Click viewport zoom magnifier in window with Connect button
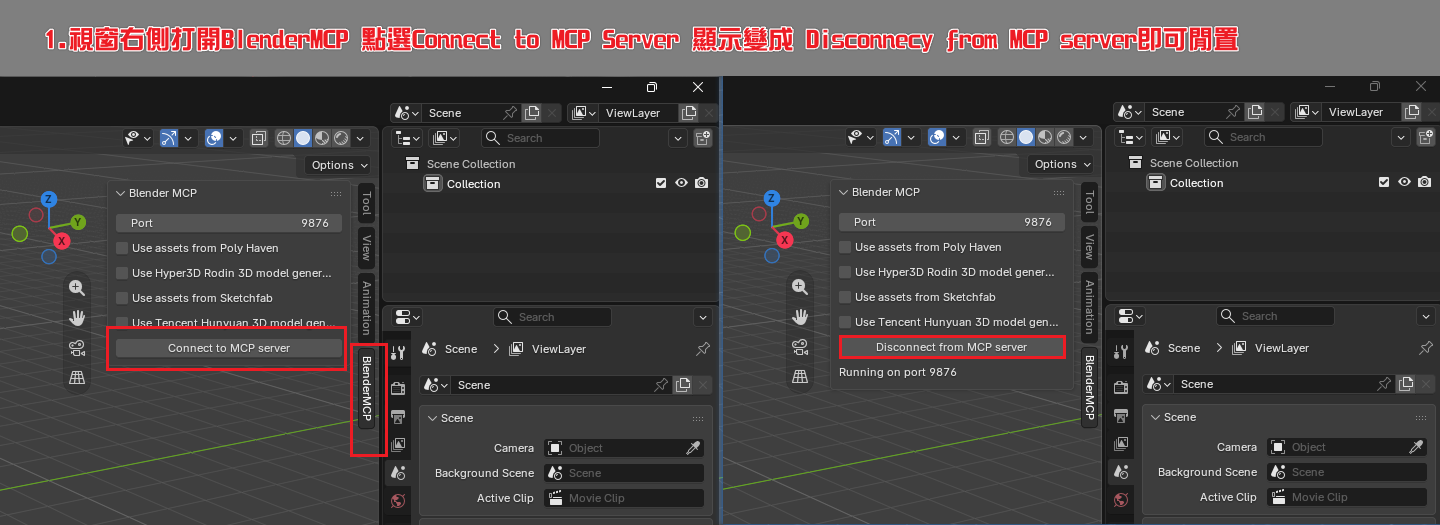This screenshot has width=1440, height=525. point(76,287)
